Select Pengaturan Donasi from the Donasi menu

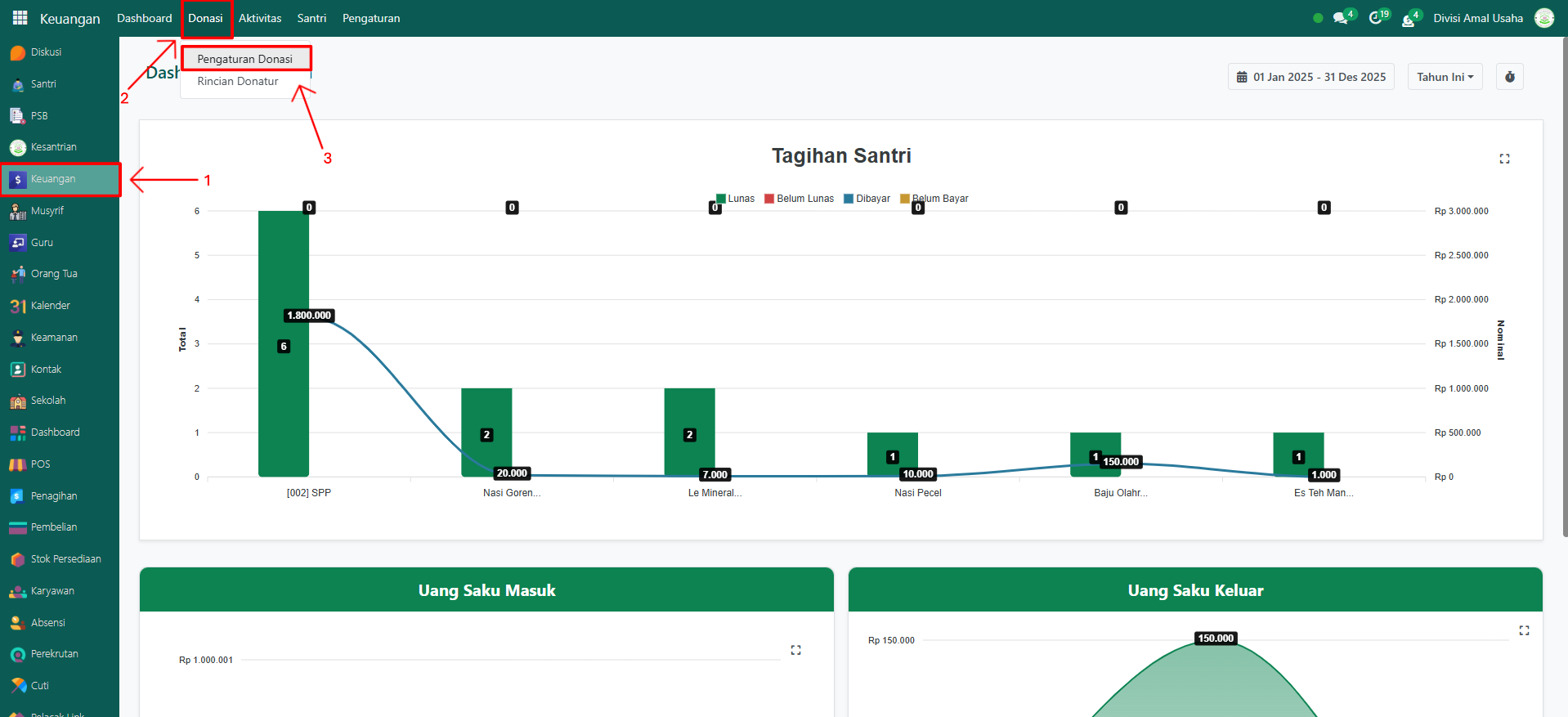(244, 59)
